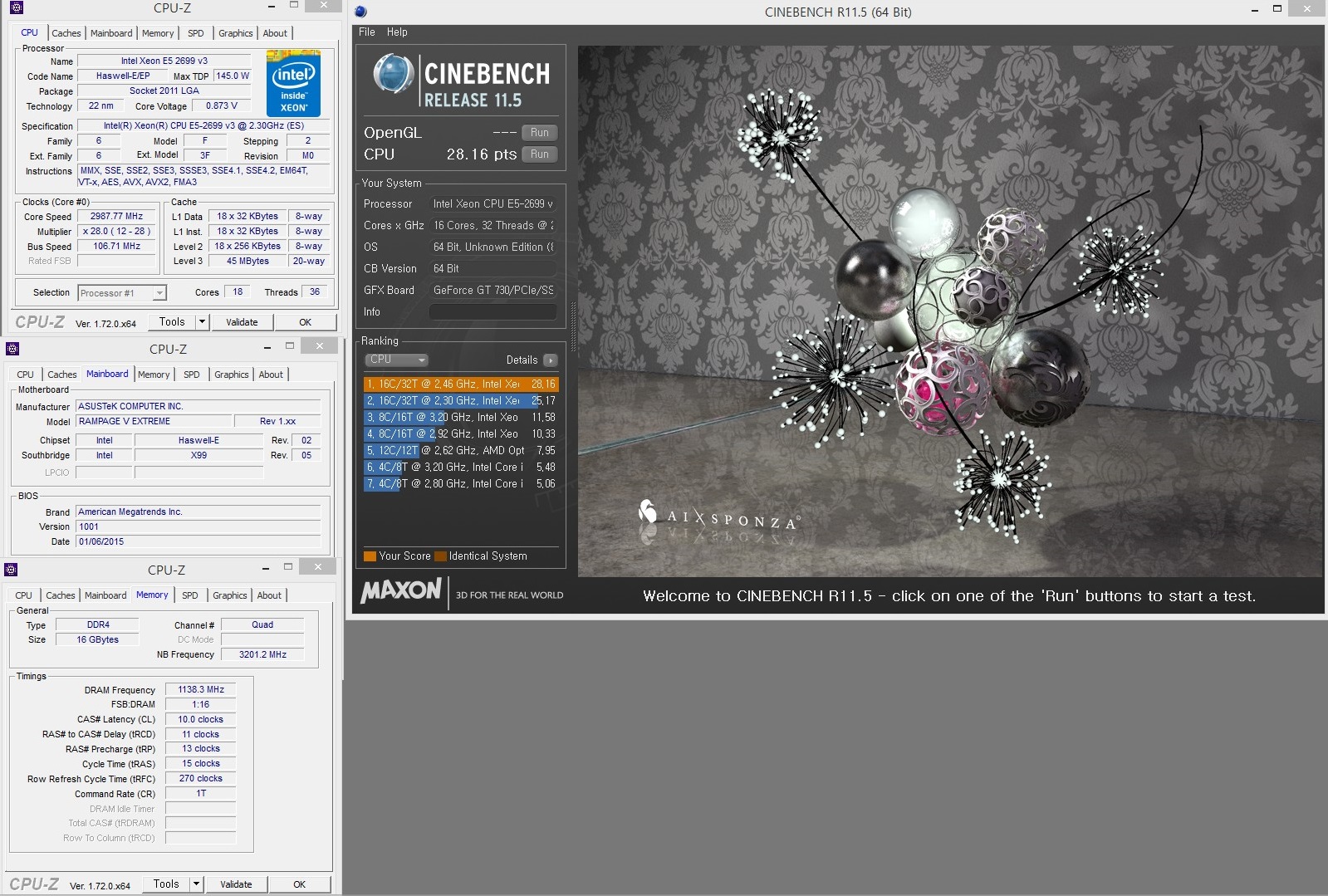The height and width of the screenshot is (896, 1328).
Task: Click the memory Type value DDR4
Action: tap(98, 625)
